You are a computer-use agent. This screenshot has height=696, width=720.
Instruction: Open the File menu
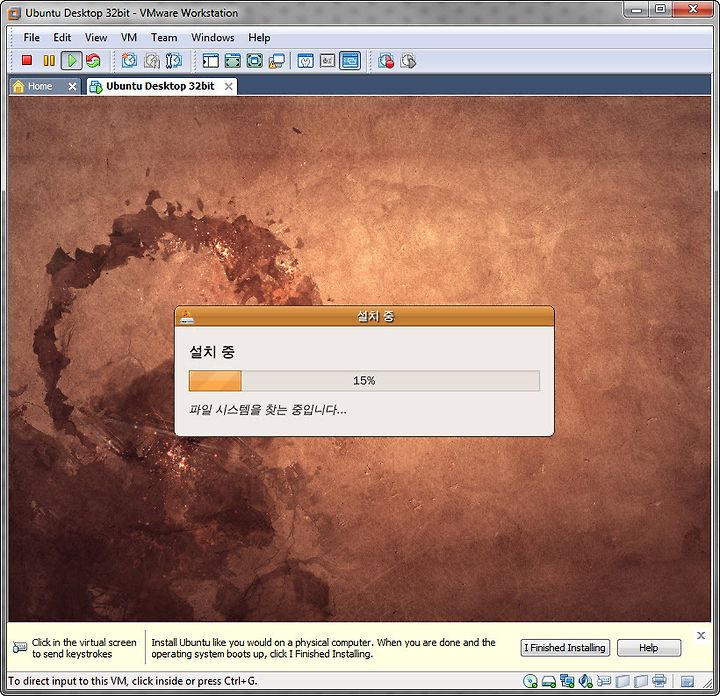[31, 38]
